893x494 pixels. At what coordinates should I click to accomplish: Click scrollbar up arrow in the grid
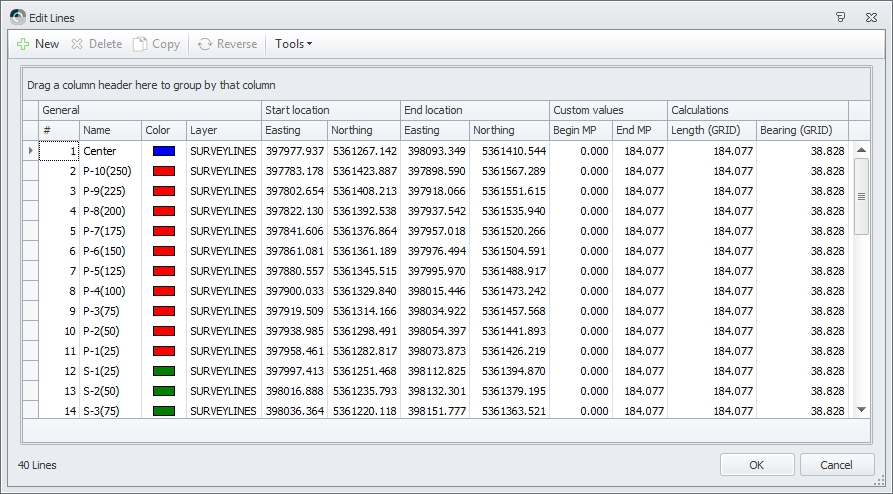pos(862,150)
